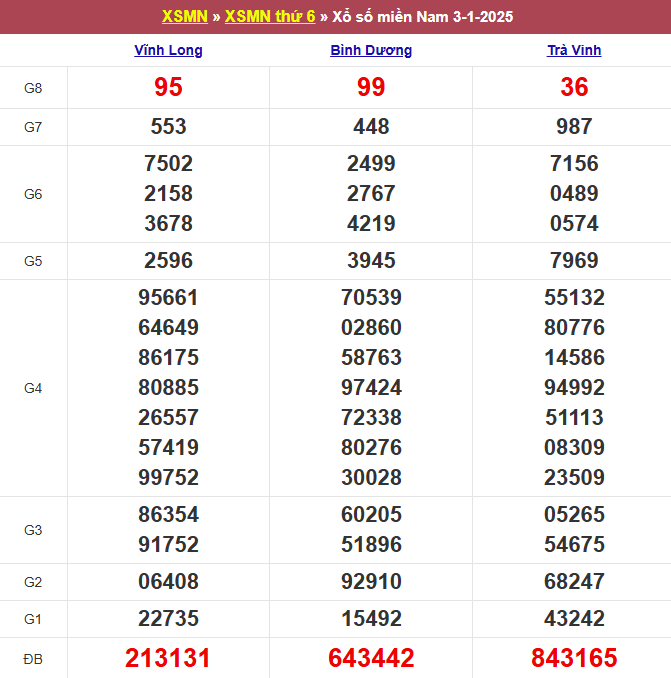
Task: Select G1 result 22735
Action: coord(168,619)
